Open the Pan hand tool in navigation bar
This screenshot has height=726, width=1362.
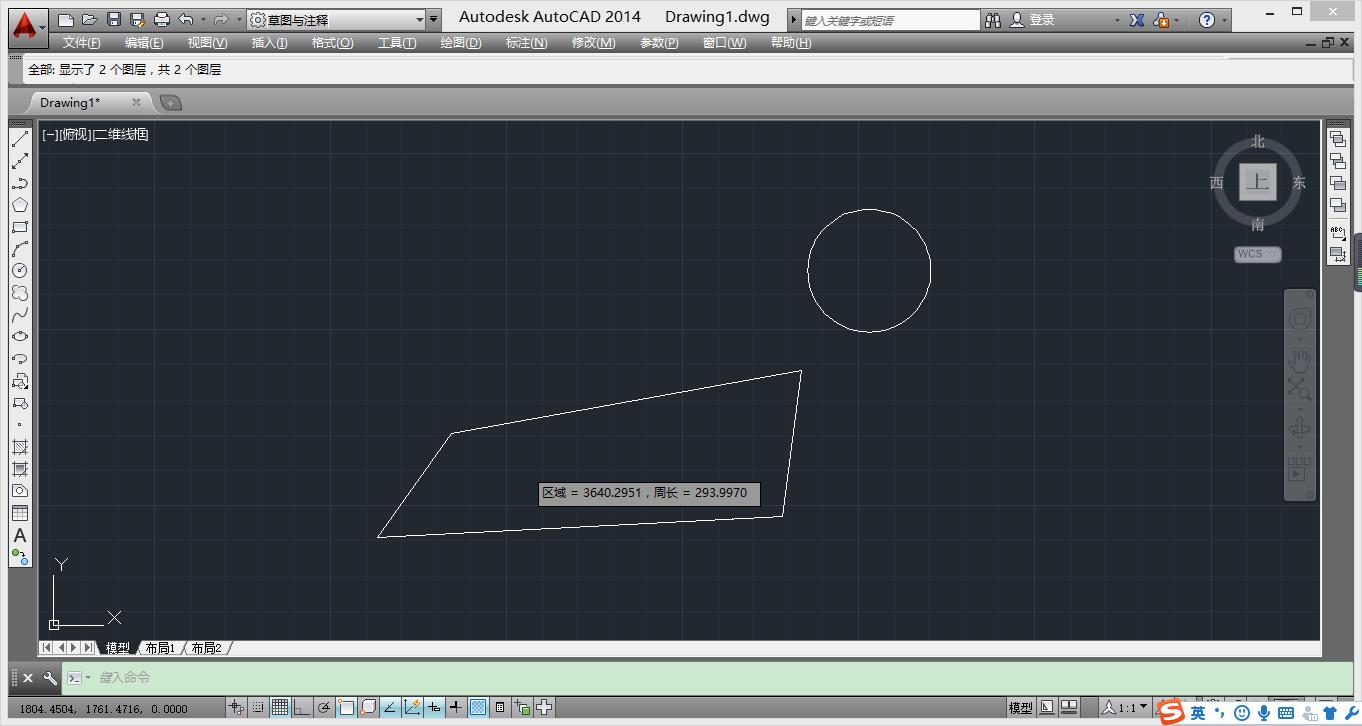point(1300,359)
